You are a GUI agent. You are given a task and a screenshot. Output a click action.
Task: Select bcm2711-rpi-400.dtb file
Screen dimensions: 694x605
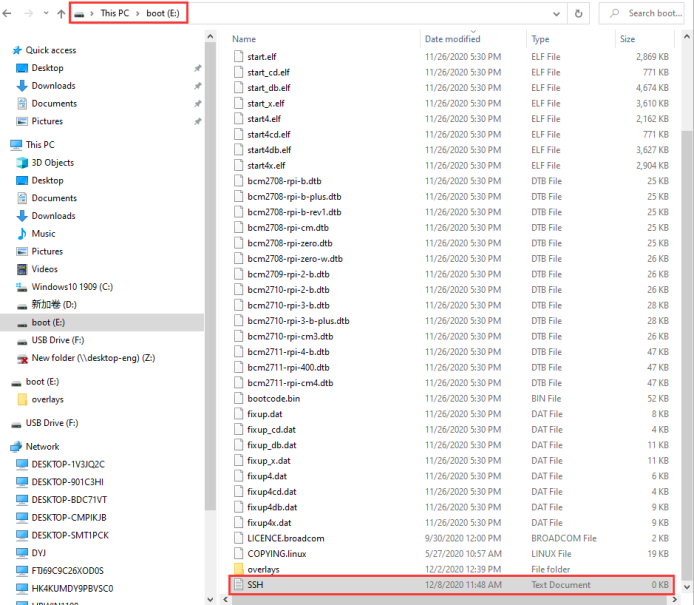[x=288, y=367]
